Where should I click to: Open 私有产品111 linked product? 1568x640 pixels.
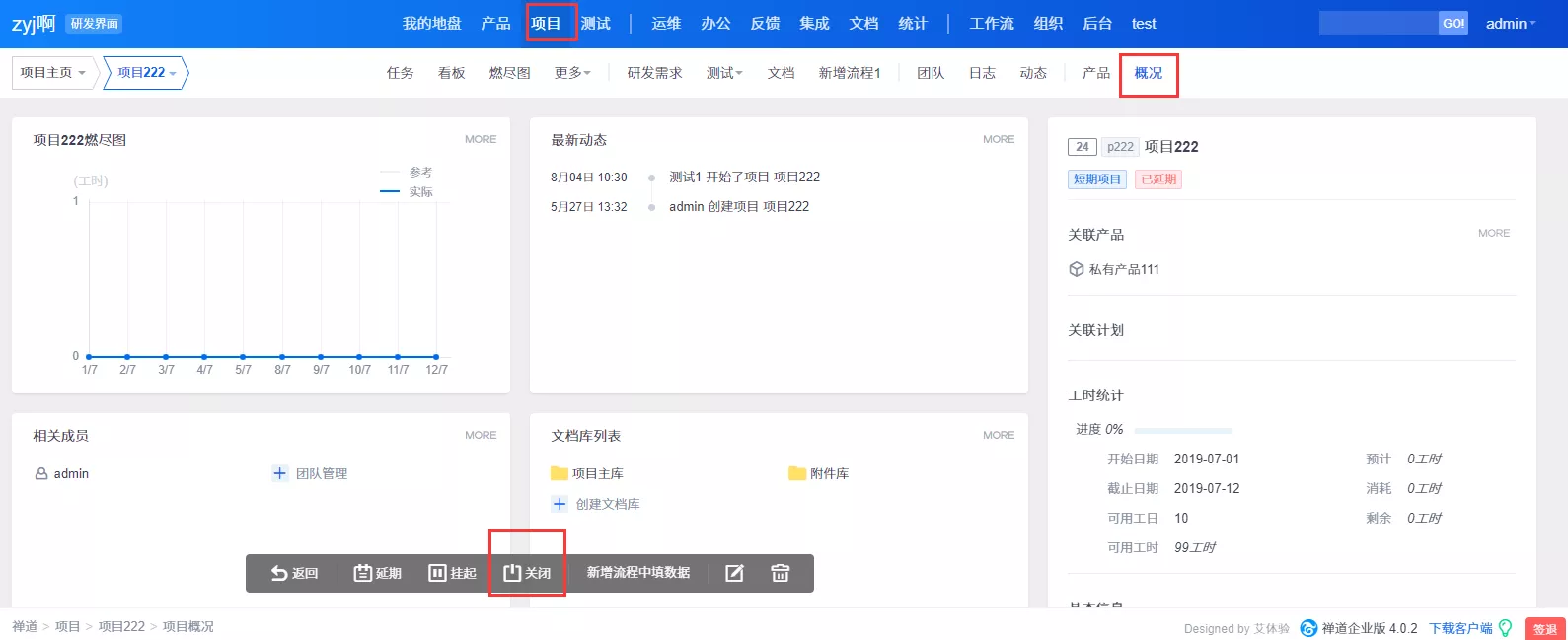coord(1124,269)
